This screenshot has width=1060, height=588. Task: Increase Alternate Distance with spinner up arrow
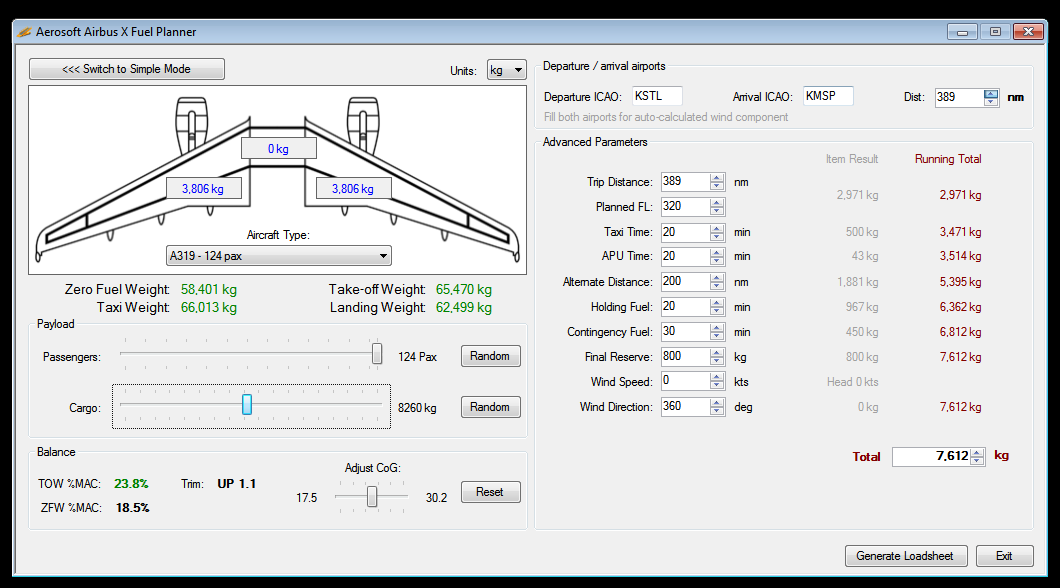click(717, 278)
